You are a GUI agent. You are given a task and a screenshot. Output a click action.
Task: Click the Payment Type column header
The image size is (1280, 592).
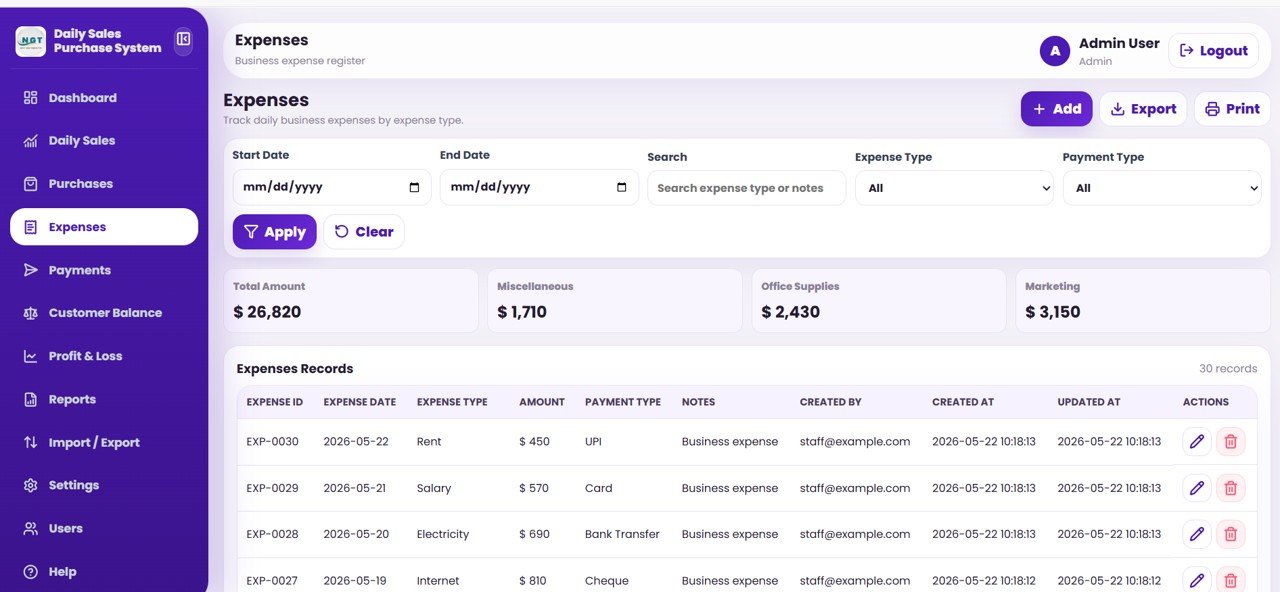[623, 402]
